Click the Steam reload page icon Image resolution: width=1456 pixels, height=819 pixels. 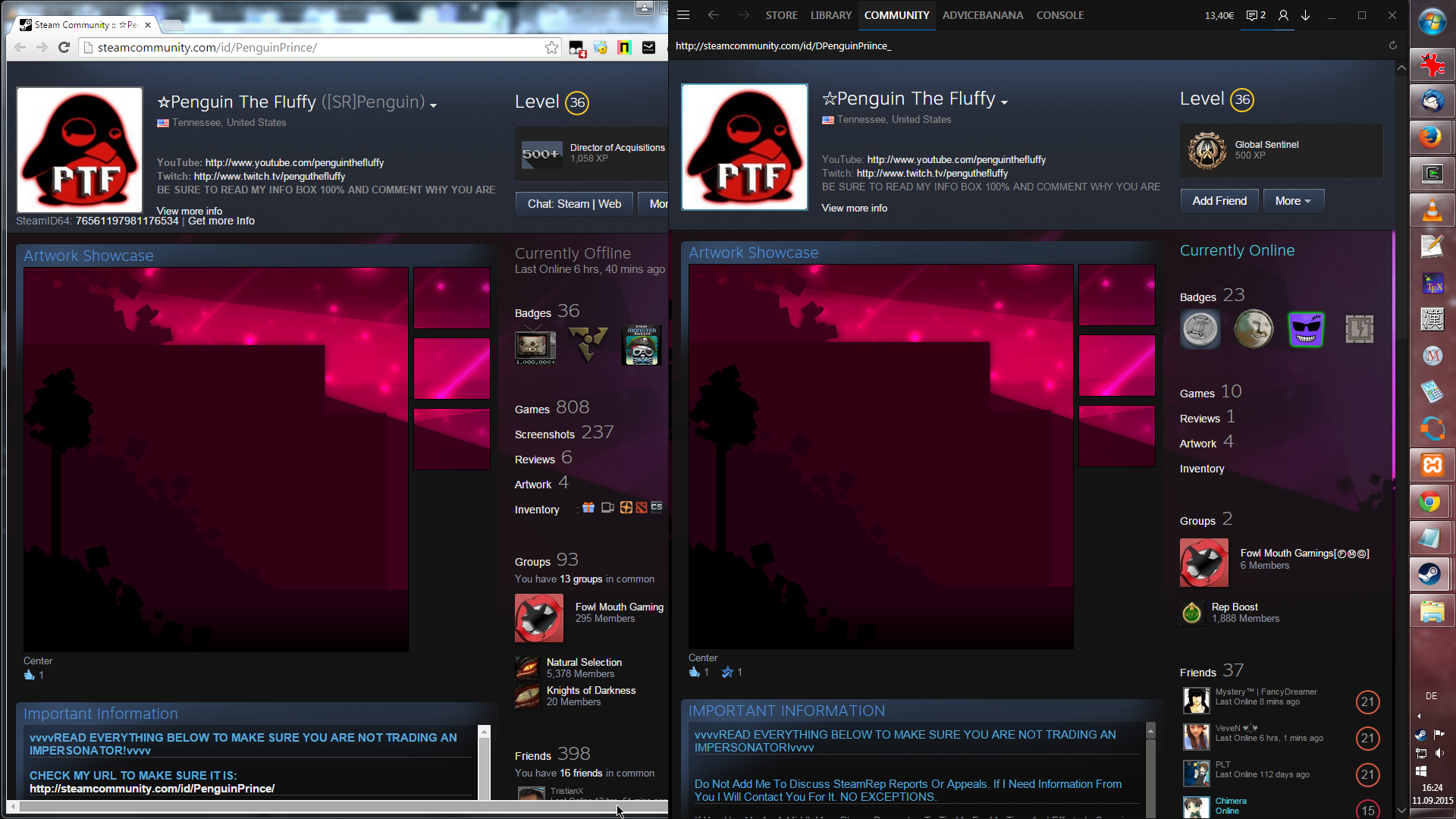(1392, 45)
